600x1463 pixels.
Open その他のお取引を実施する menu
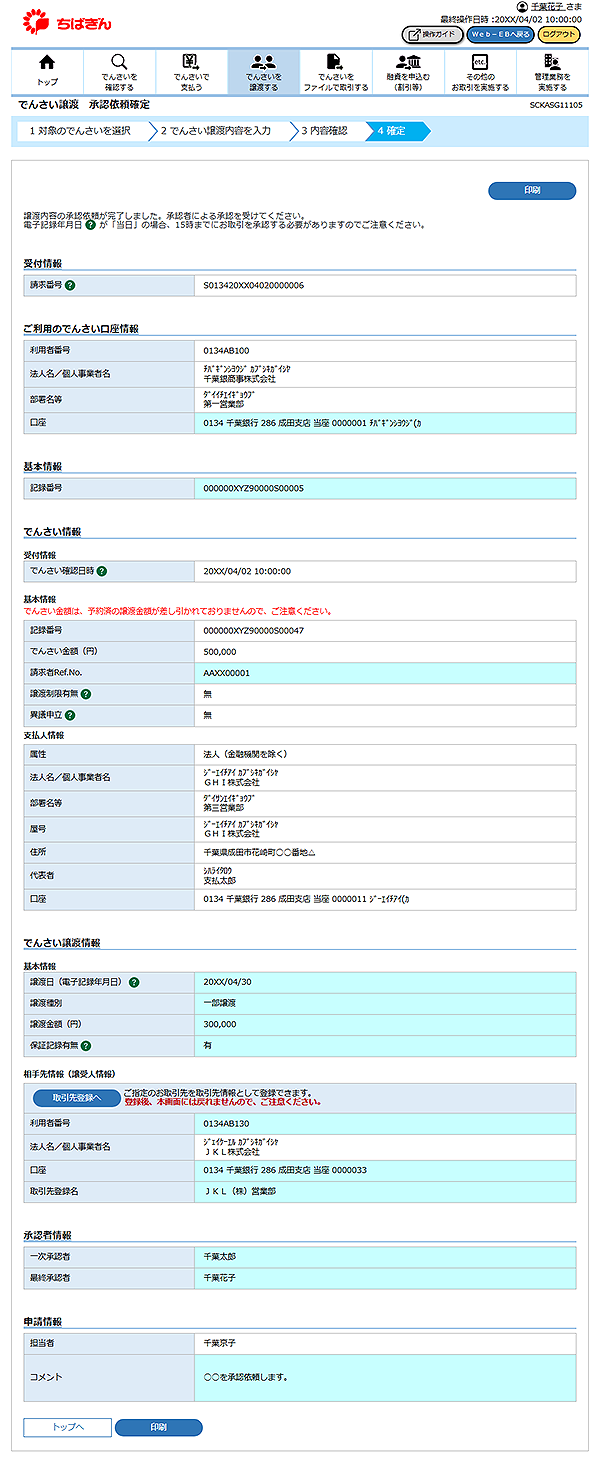click(x=480, y=71)
